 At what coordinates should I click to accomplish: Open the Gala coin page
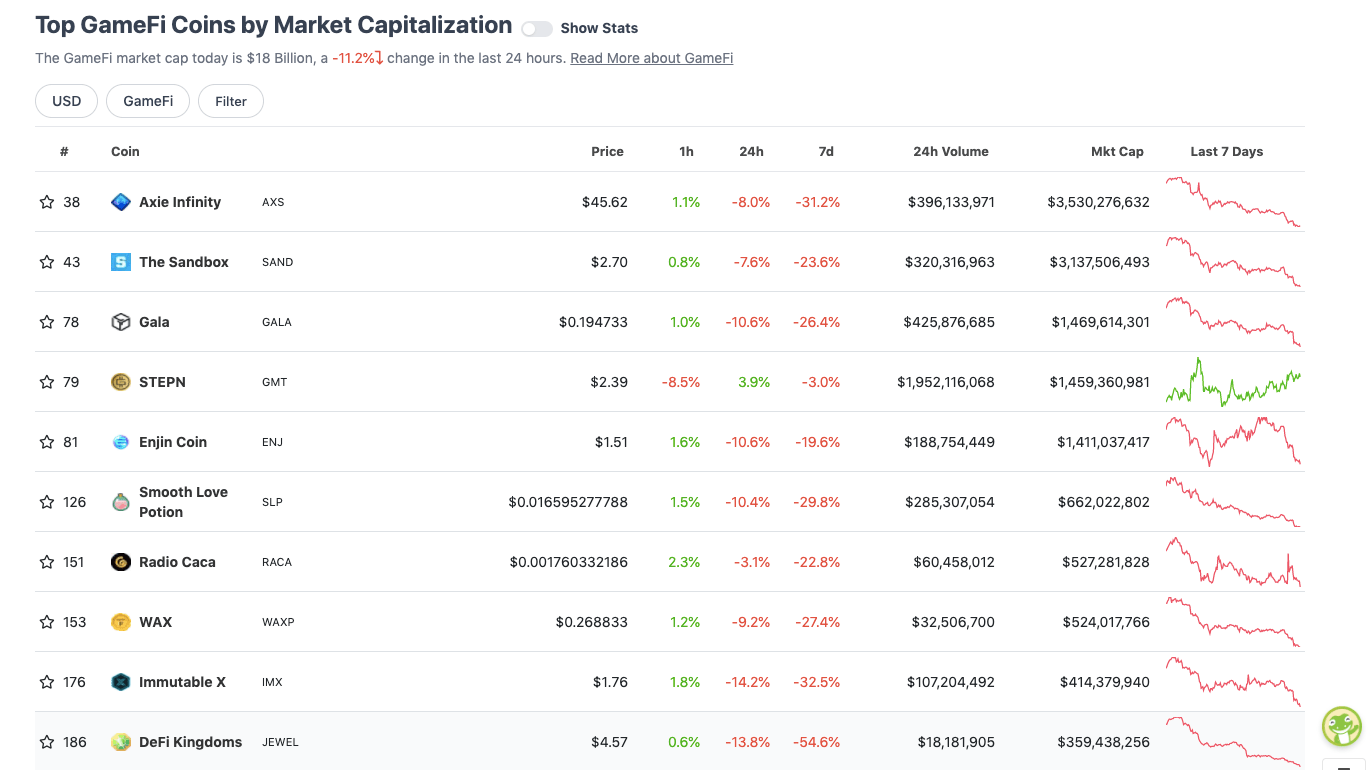tap(154, 322)
